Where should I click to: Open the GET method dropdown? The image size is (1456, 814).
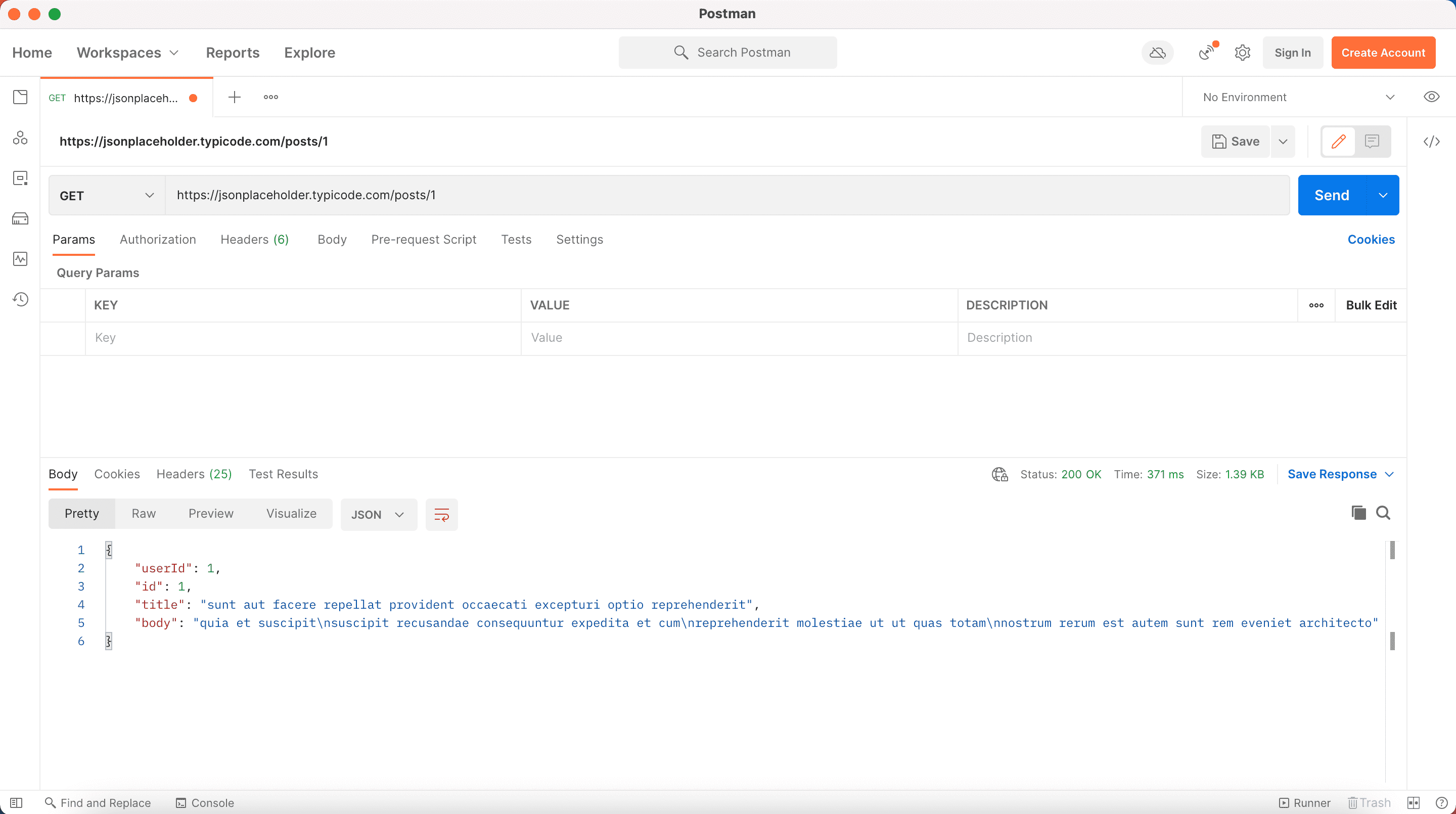point(107,196)
